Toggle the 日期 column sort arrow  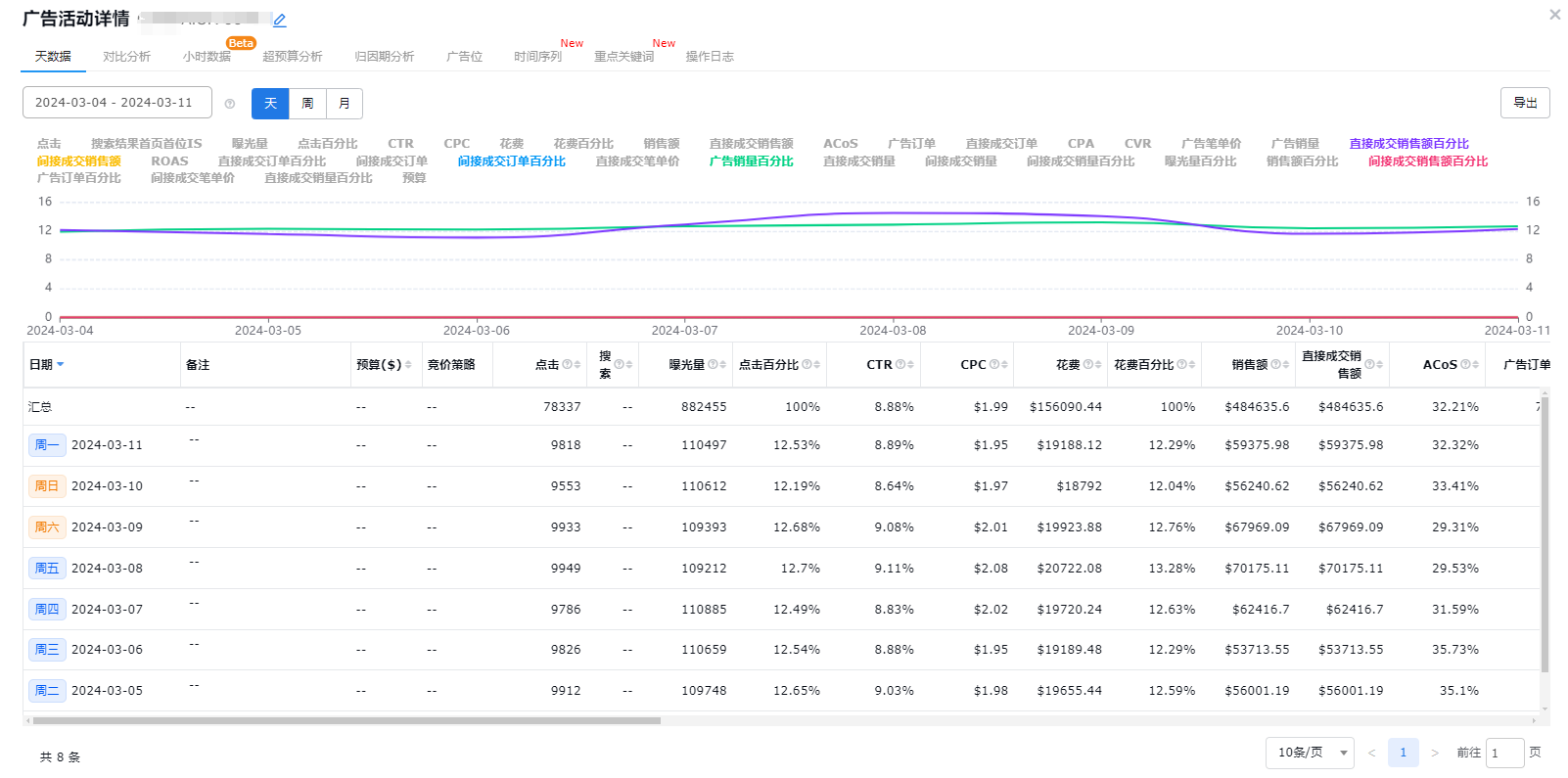[x=61, y=364]
